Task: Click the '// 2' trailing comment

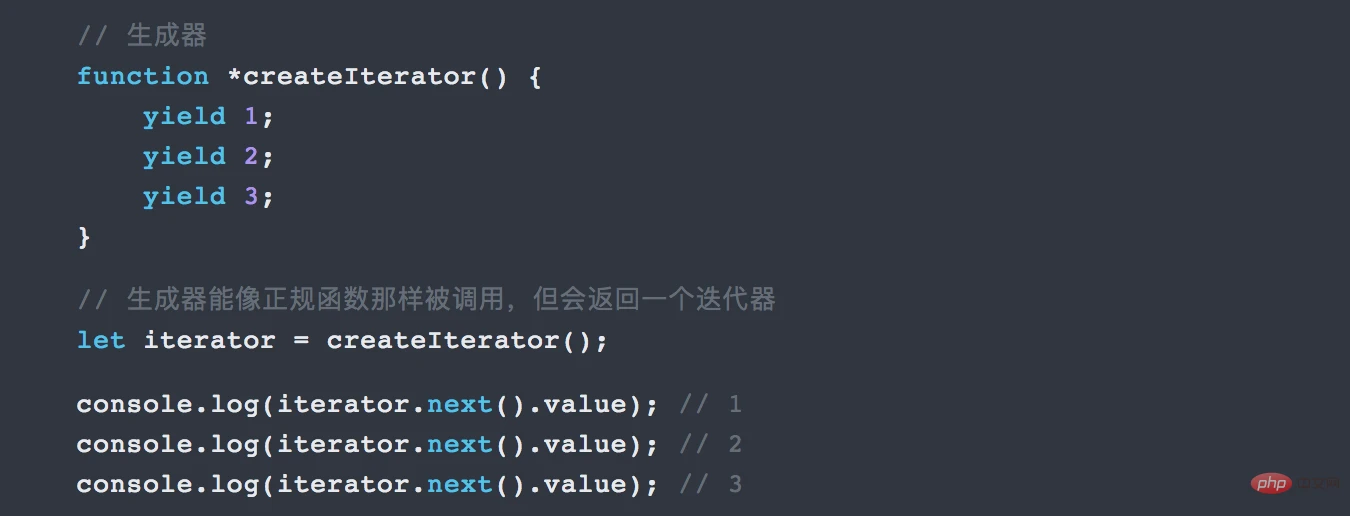Action: pos(710,445)
